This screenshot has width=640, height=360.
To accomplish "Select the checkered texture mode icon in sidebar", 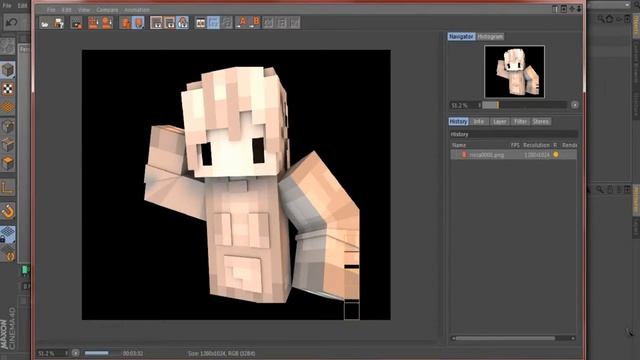I will (8, 89).
